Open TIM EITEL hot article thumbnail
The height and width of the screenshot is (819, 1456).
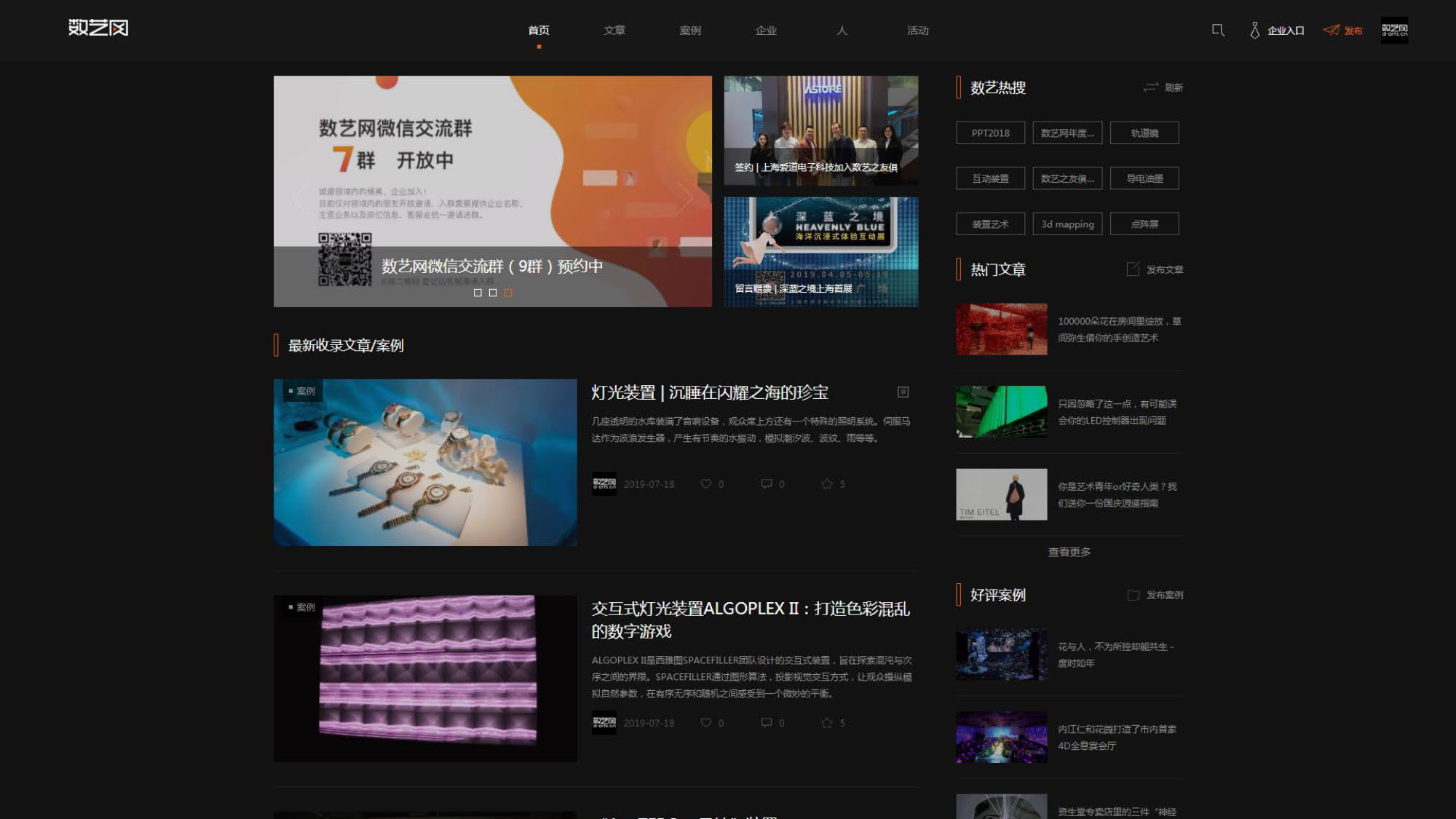[1001, 494]
